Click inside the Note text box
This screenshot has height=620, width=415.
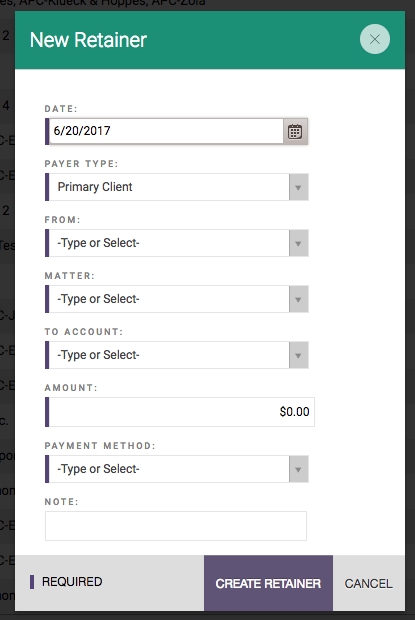[x=176, y=526]
